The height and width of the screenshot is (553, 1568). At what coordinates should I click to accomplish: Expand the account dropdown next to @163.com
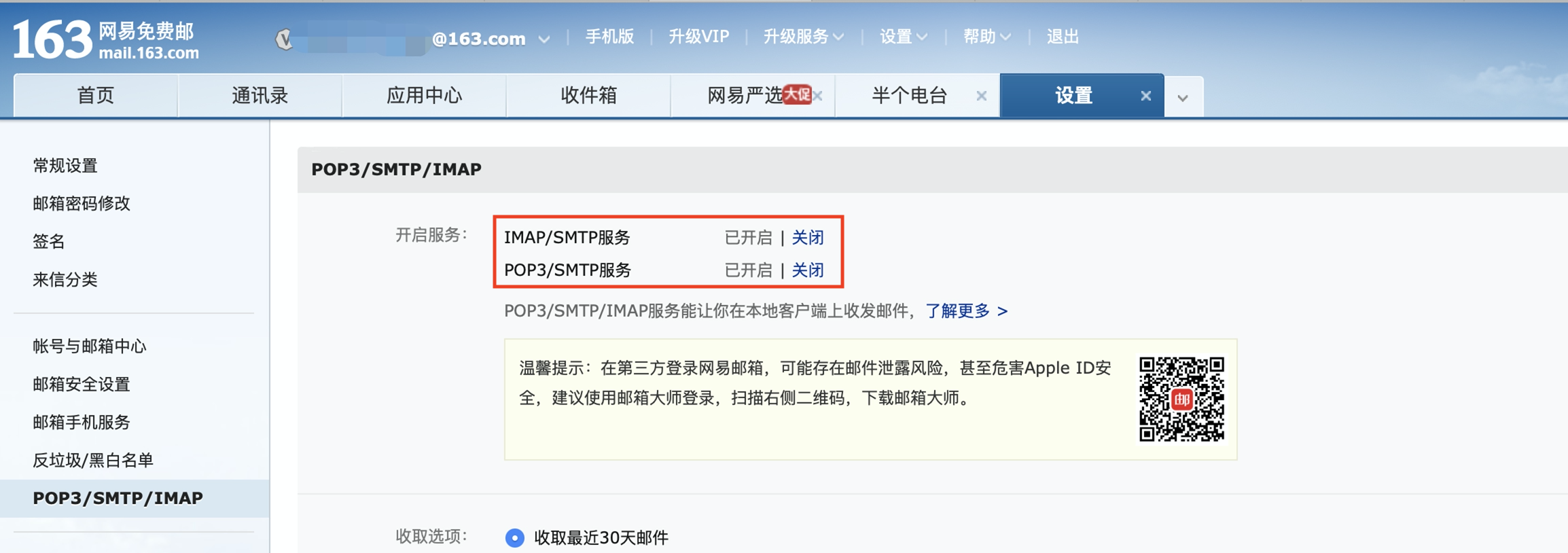click(x=544, y=39)
